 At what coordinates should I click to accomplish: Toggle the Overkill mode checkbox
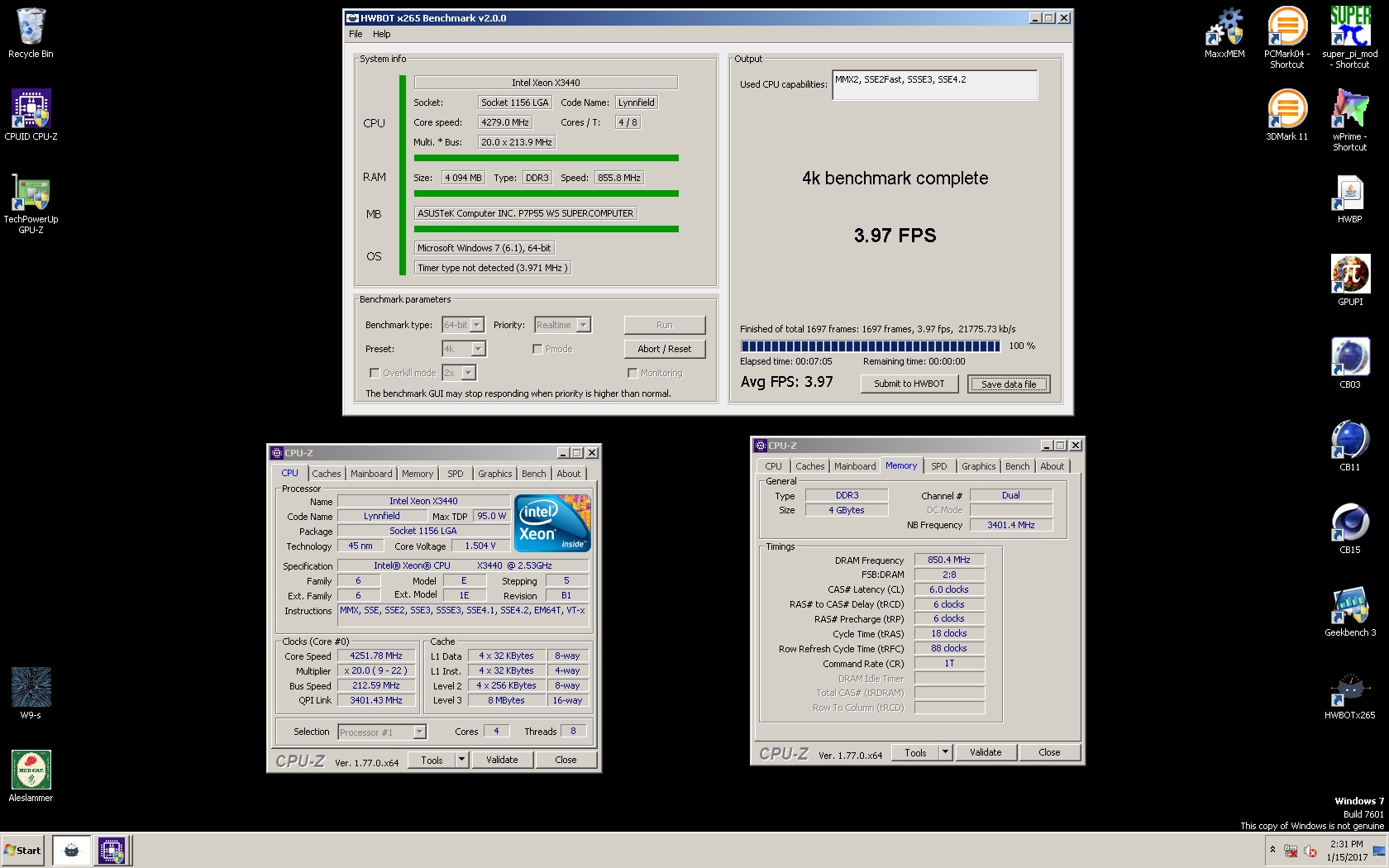pyautogui.click(x=375, y=373)
